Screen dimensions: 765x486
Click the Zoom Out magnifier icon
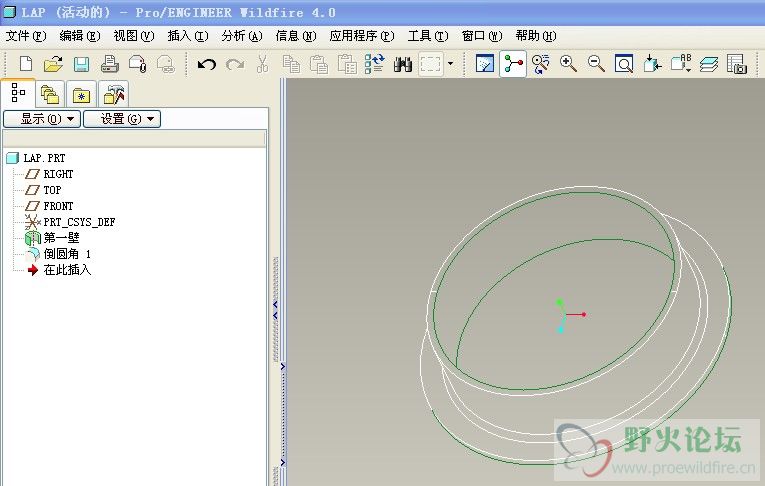coord(596,64)
